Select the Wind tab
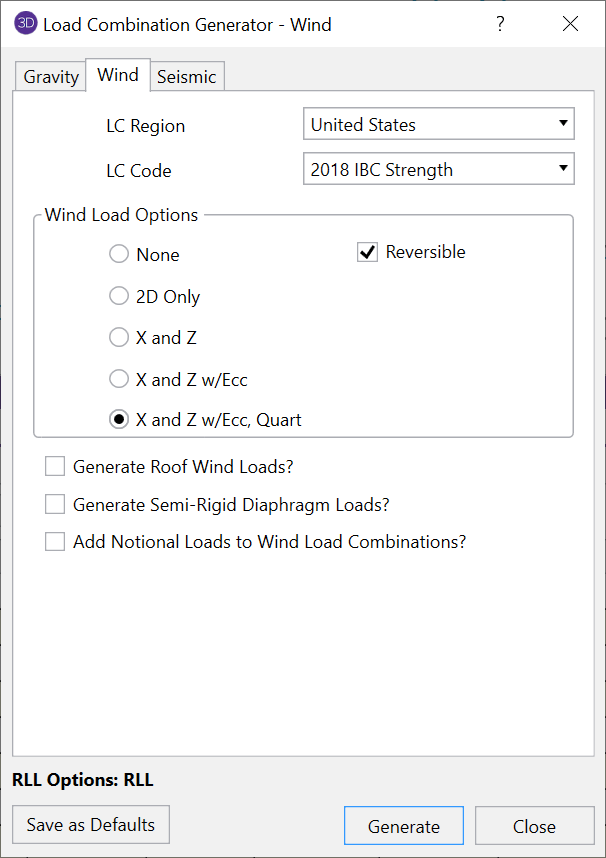This screenshot has width=606, height=858. (x=118, y=75)
